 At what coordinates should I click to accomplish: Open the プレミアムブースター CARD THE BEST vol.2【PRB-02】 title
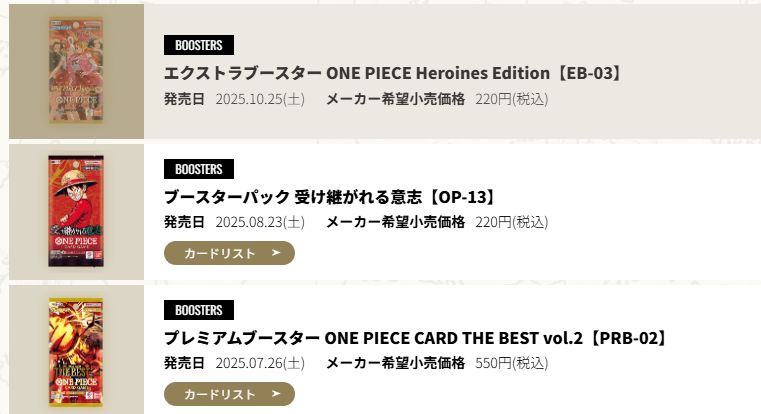pyautogui.click(x=415, y=338)
